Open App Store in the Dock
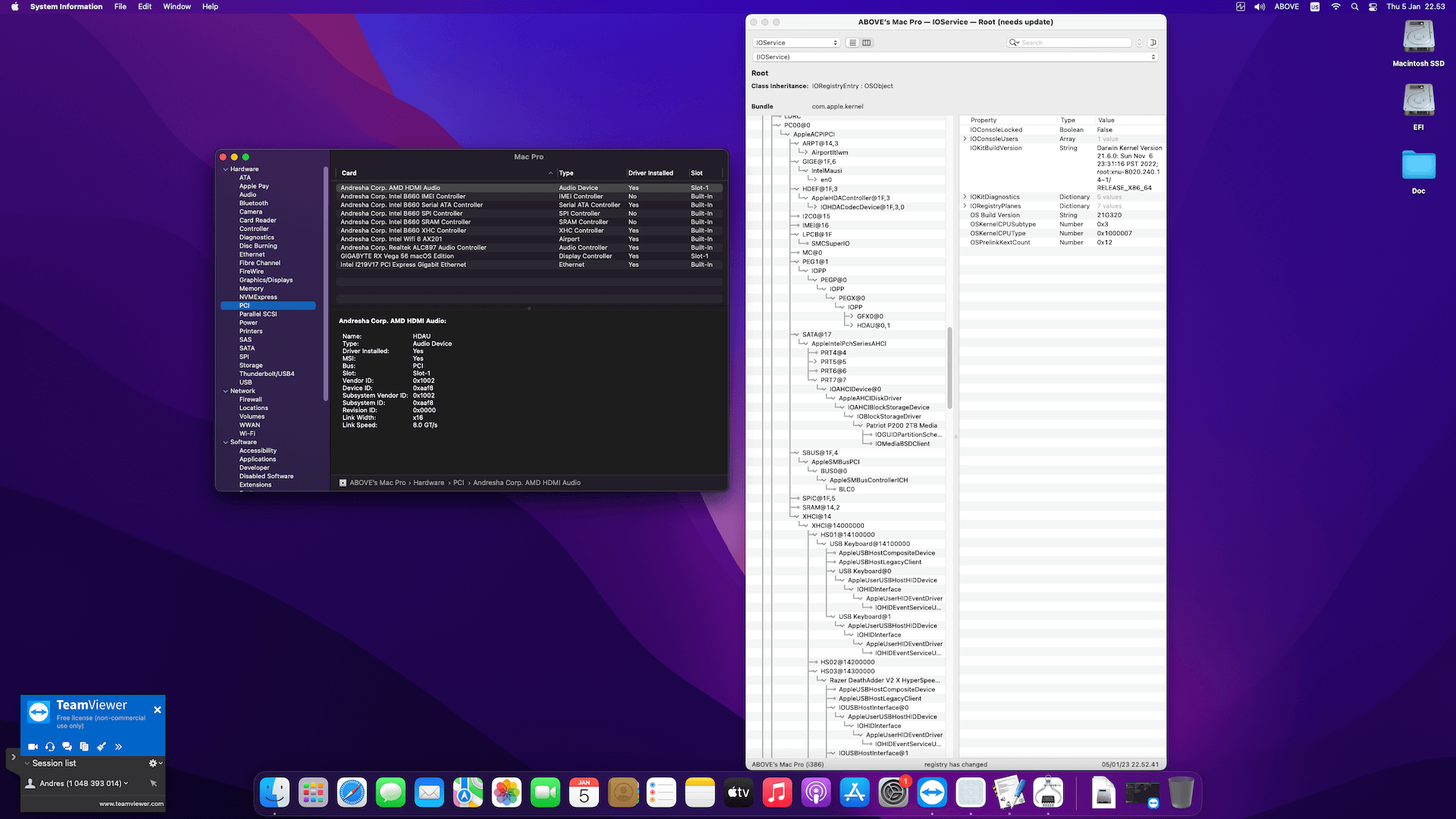Image resolution: width=1456 pixels, height=819 pixels. (855, 793)
